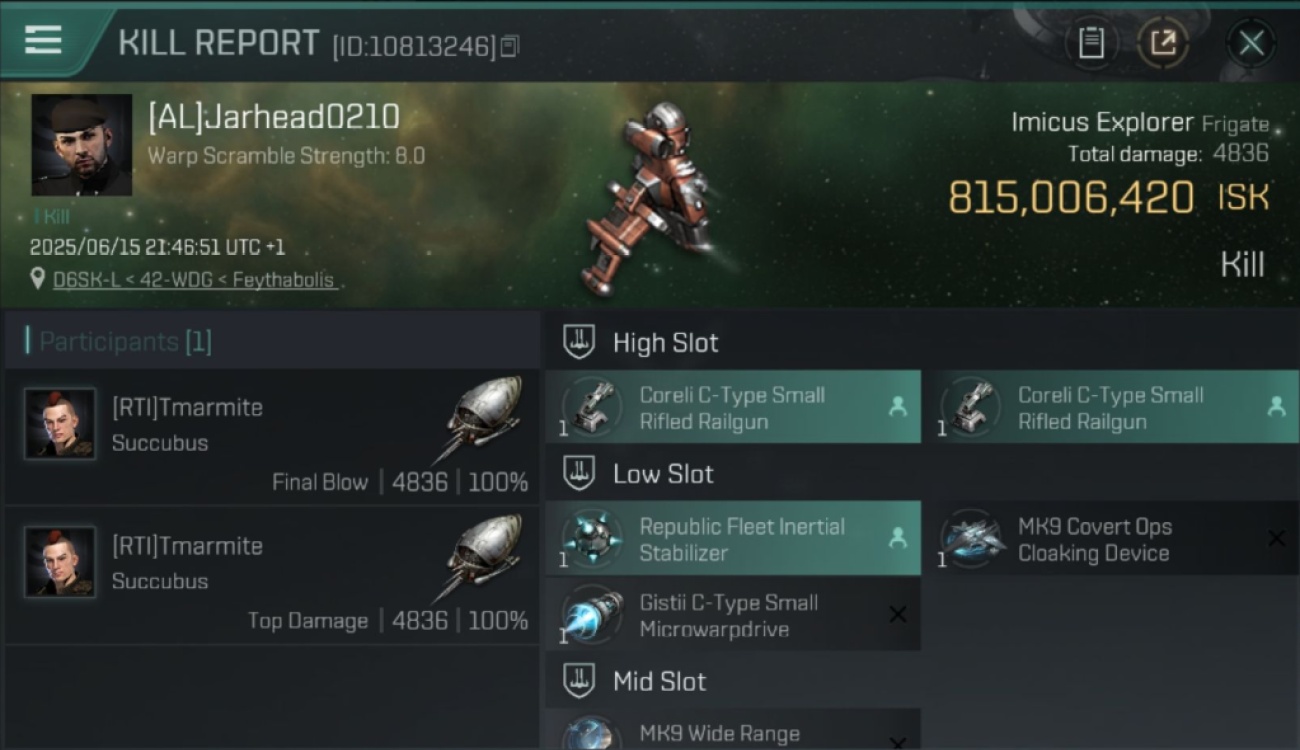Open Tmarmite's Final Blow participant entry
Image resolution: width=1300 pixels, height=750 pixels.
point(272,437)
